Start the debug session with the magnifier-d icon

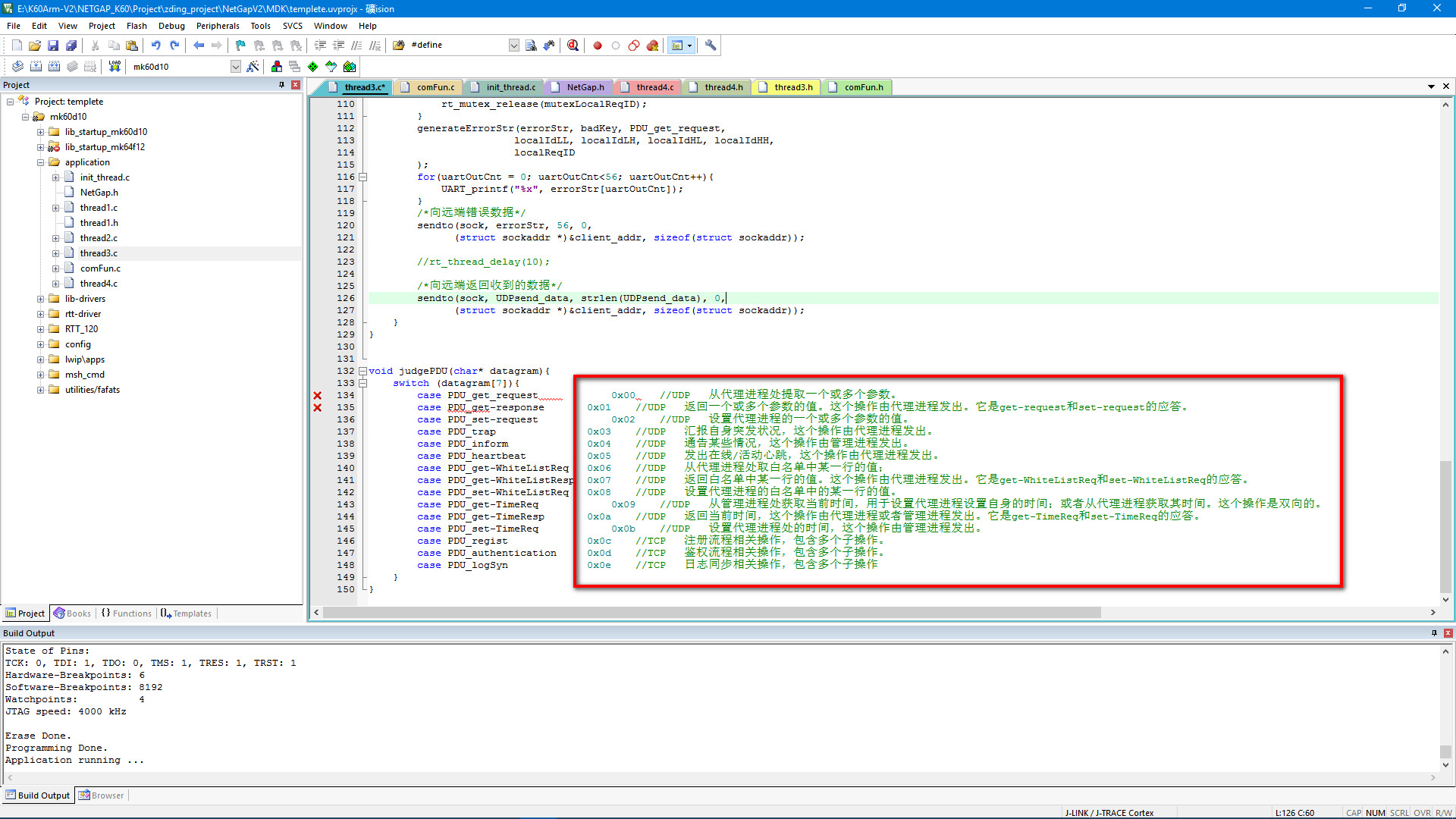coord(573,45)
